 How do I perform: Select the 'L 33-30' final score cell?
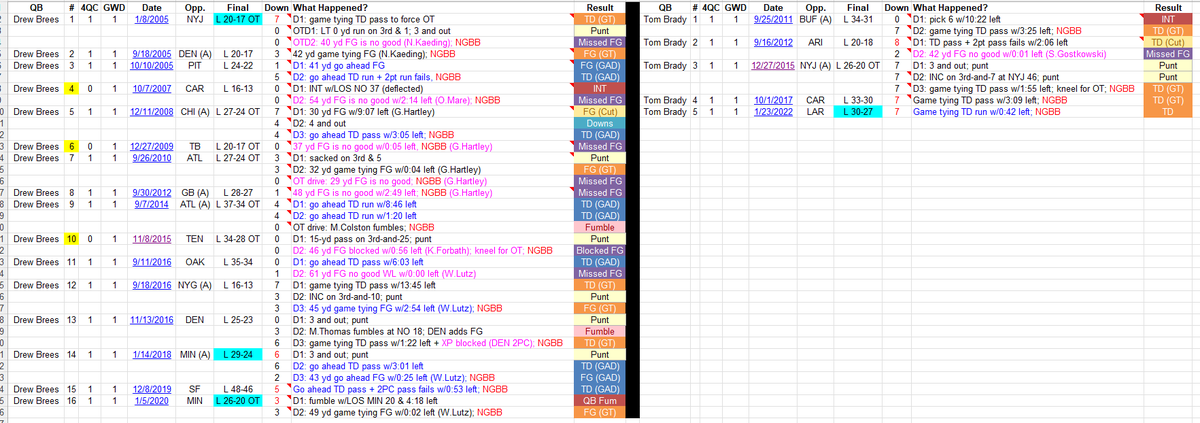point(857,100)
